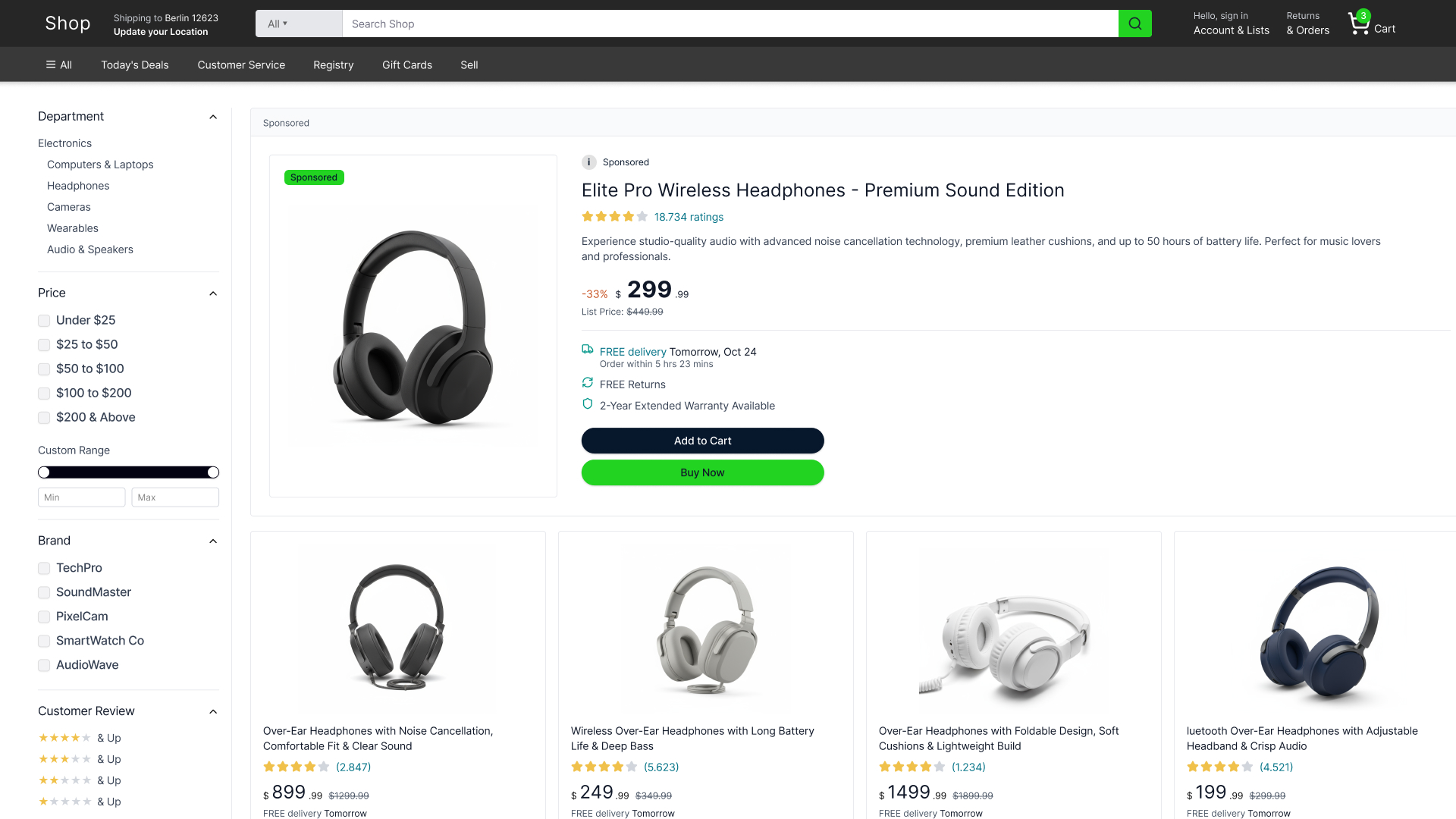Tick the SoundMaster brand checkbox

click(x=44, y=592)
